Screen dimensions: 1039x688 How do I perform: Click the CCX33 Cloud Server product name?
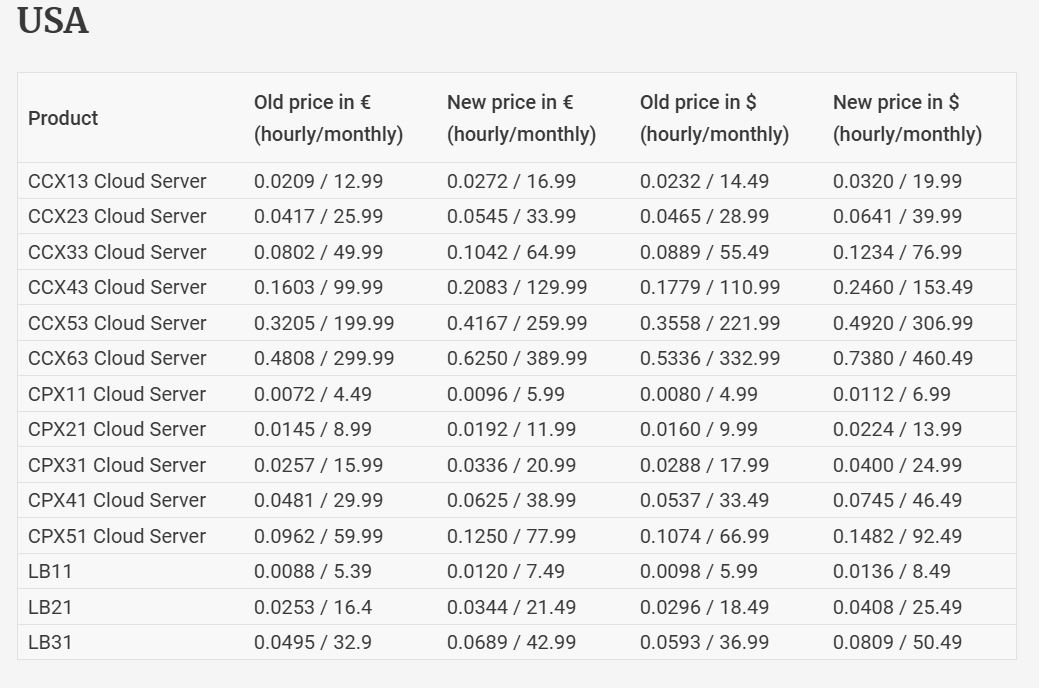[117, 252]
